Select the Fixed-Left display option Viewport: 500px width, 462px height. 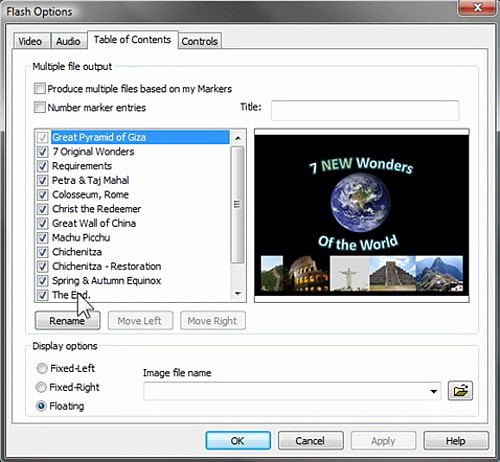click(42, 368)
